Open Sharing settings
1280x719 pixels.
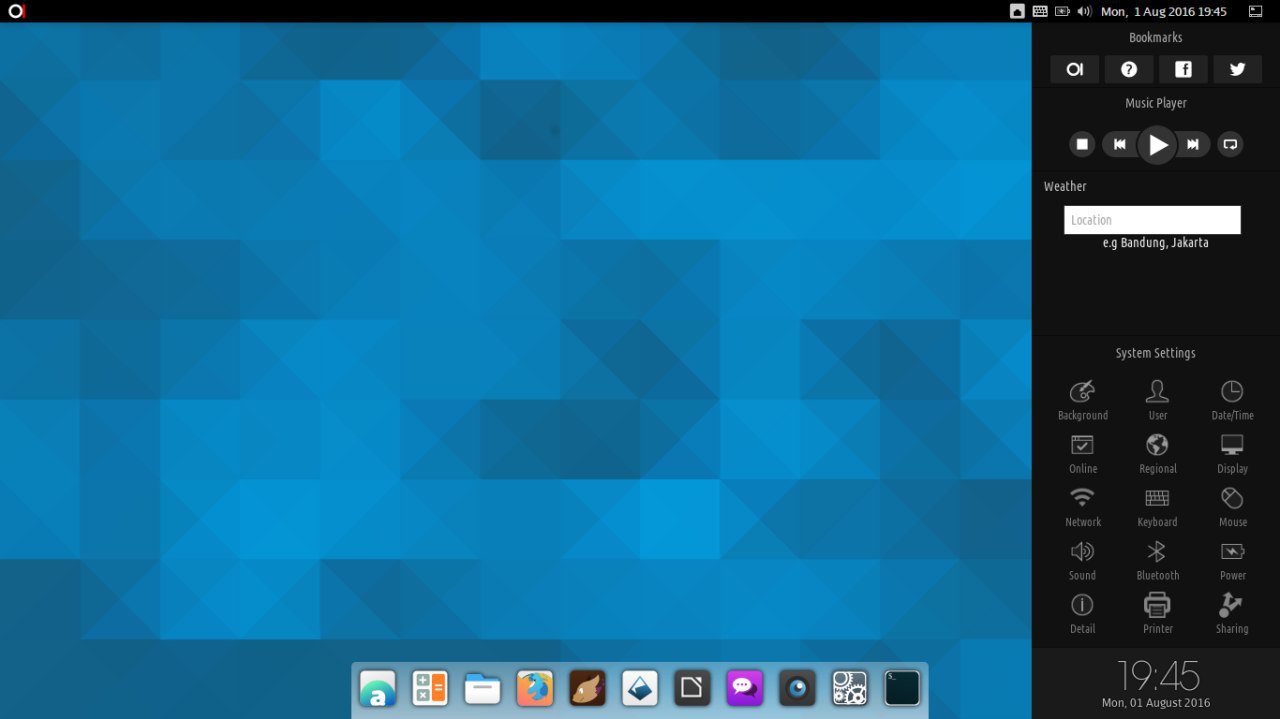click(1232, 614)
